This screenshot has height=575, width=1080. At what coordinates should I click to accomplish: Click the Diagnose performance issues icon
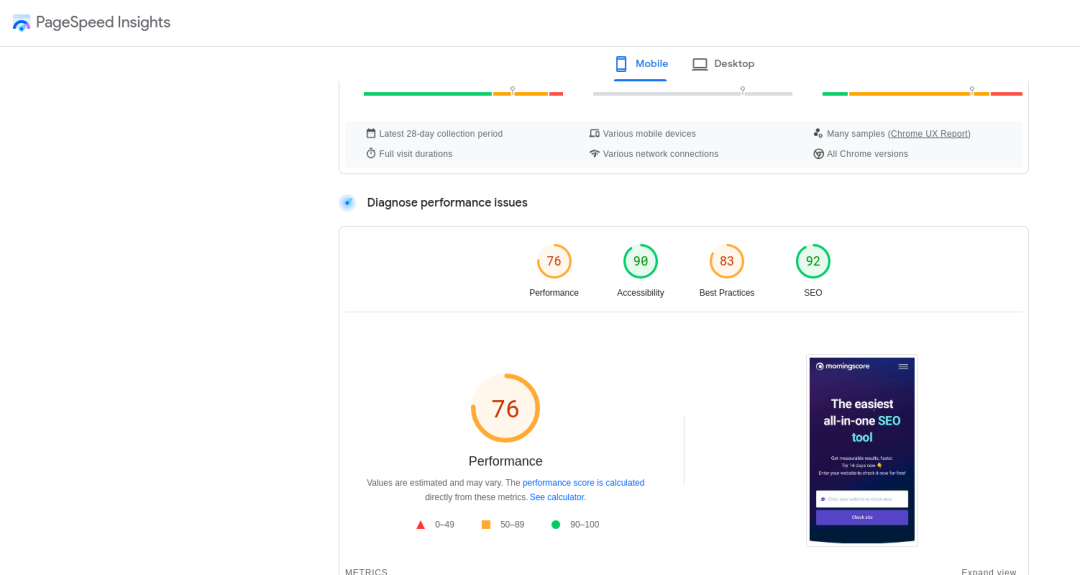(x=347, y=203)
